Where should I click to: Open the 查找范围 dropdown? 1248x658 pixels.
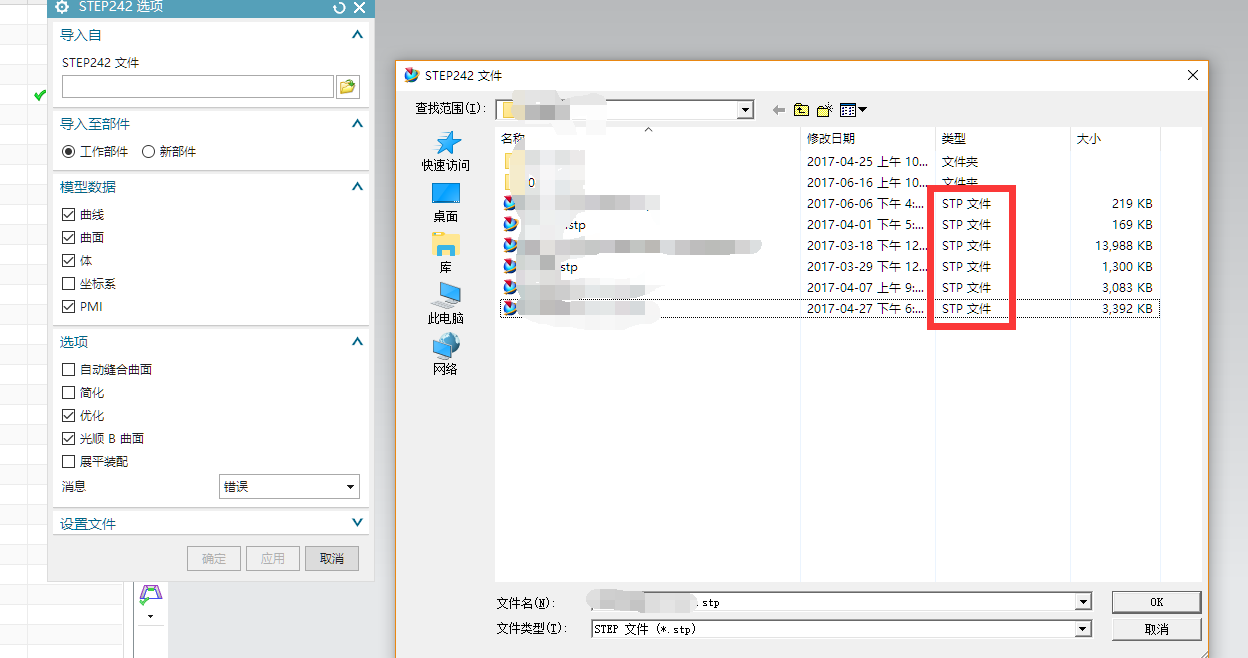point(745,110)
